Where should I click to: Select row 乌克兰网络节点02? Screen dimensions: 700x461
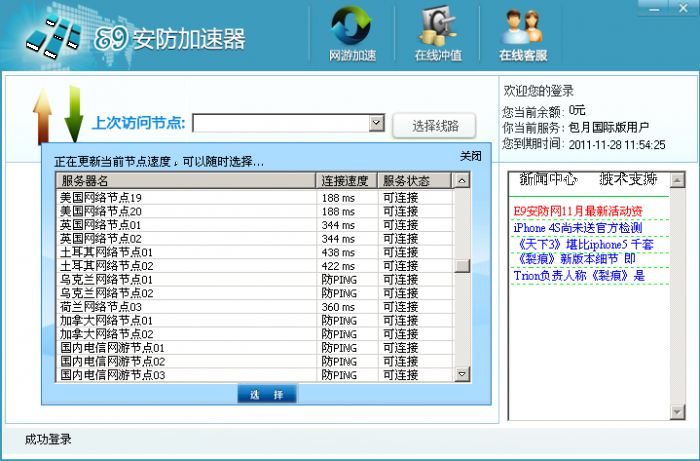(x=254, y=293)
